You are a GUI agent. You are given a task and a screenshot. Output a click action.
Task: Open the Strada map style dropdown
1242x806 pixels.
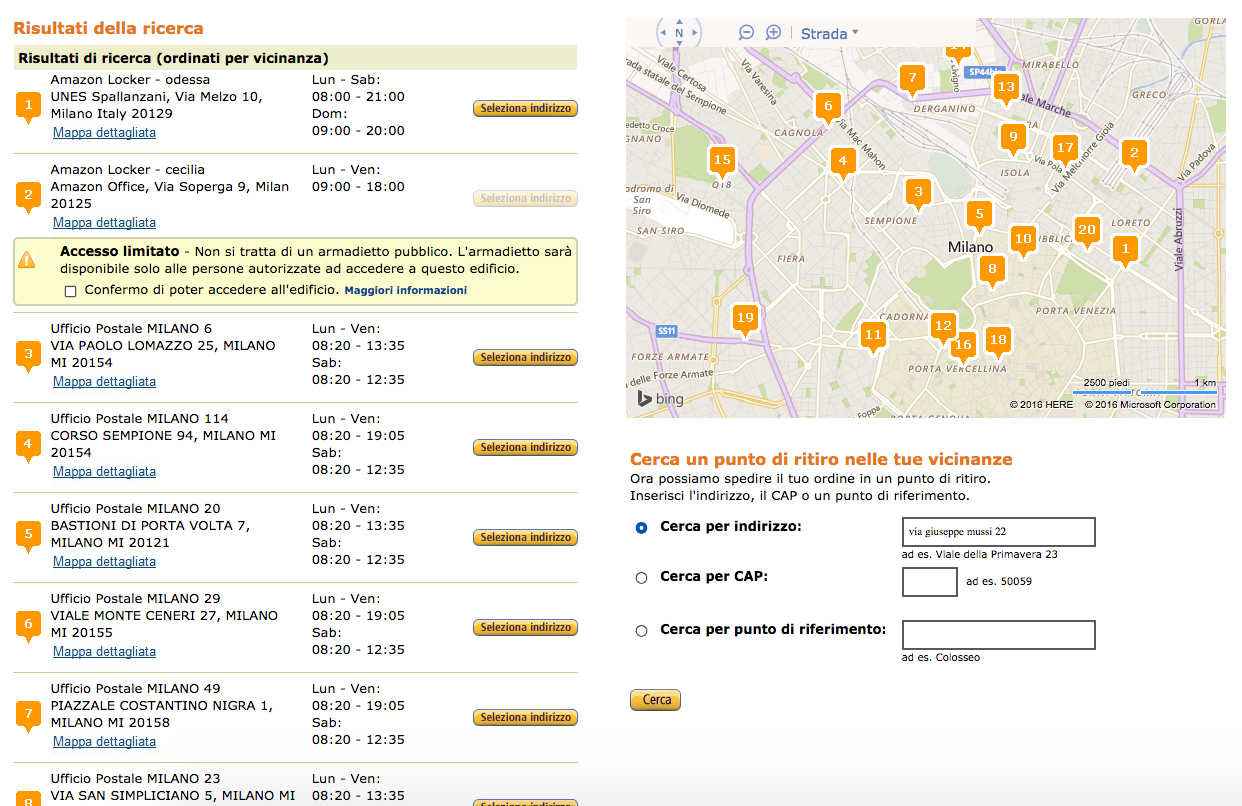click(826, 33)
